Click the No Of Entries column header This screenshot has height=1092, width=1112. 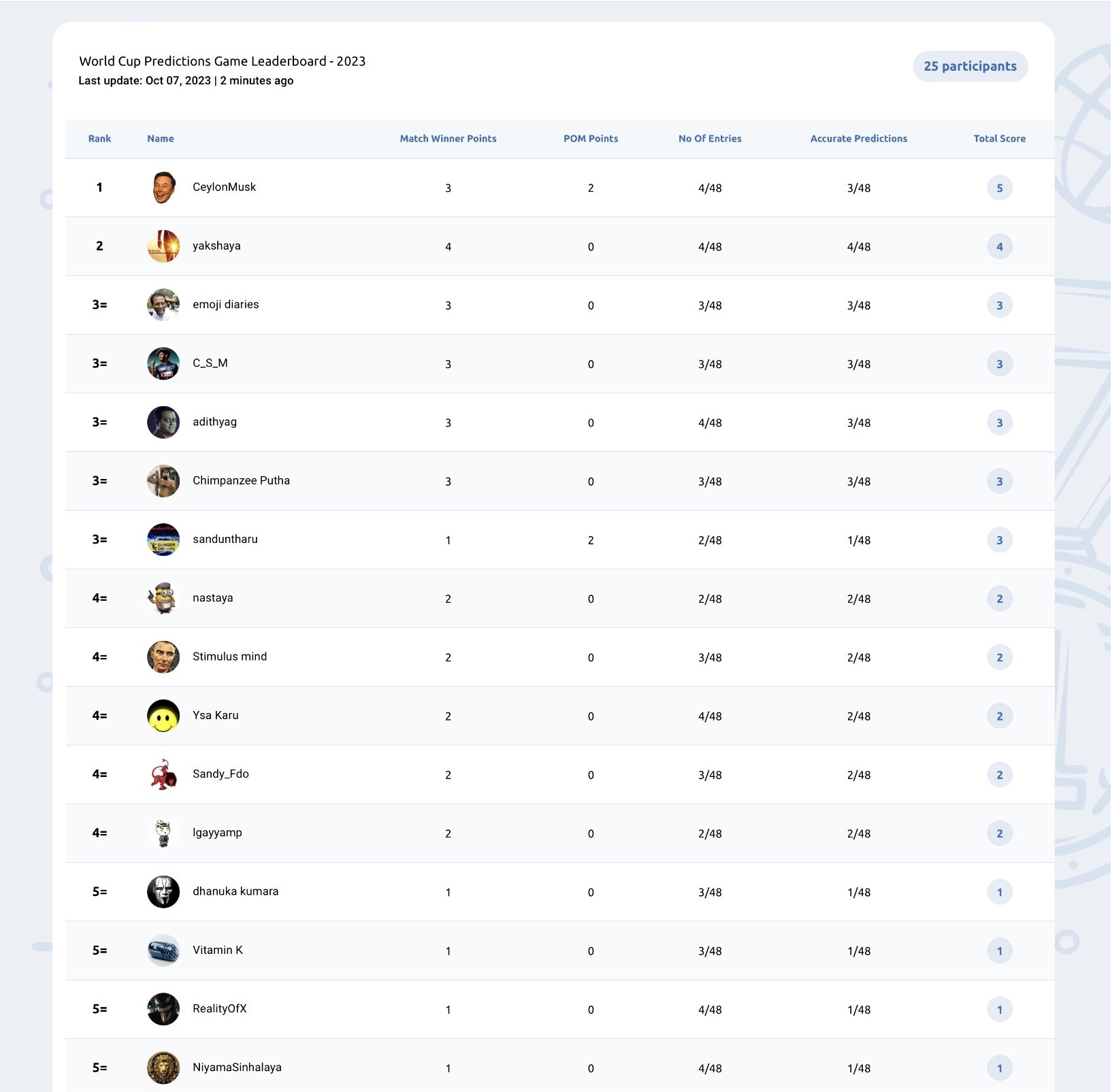710,139
